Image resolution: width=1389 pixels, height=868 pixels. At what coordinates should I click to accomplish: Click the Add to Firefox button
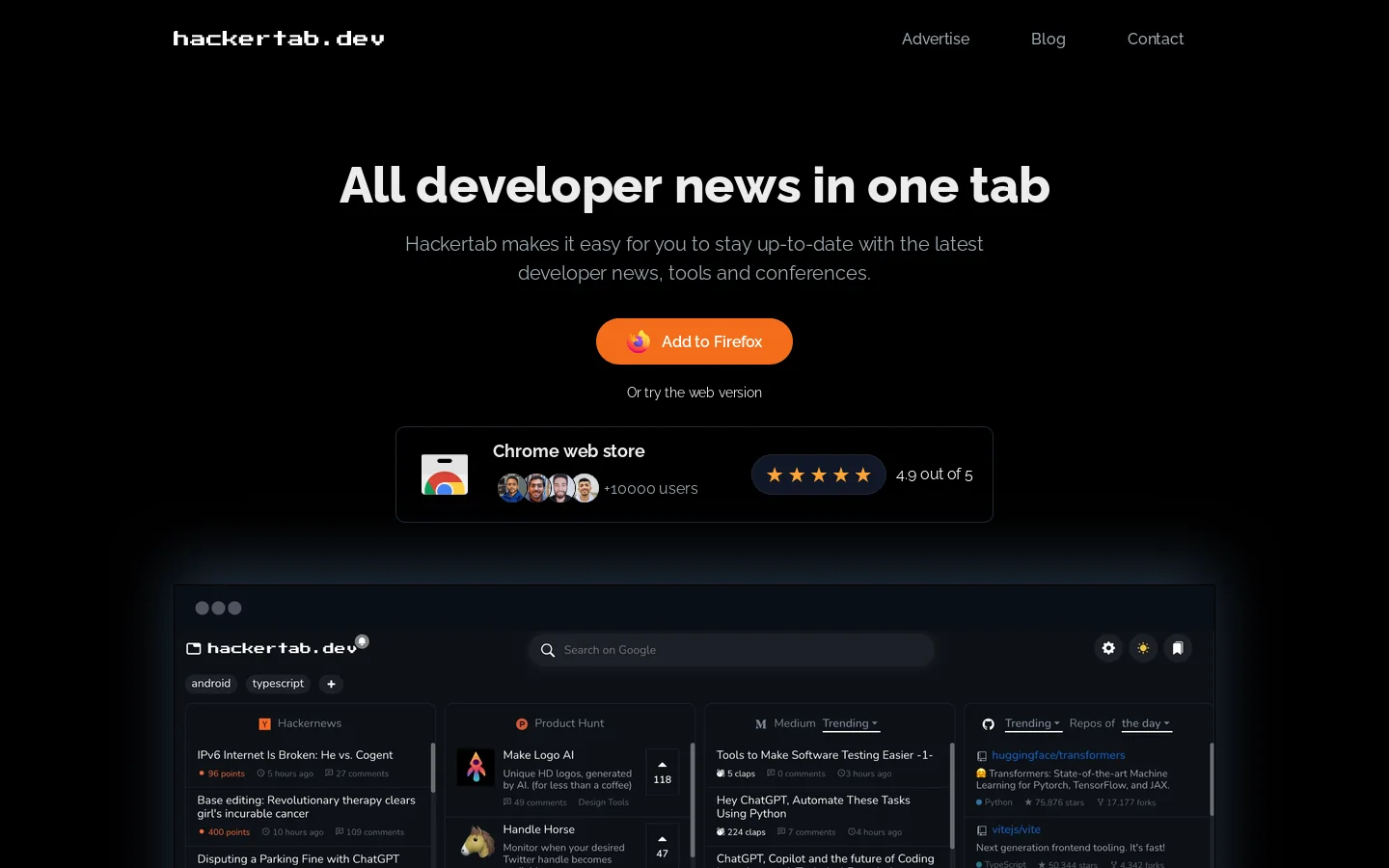(x=694, y=341)
